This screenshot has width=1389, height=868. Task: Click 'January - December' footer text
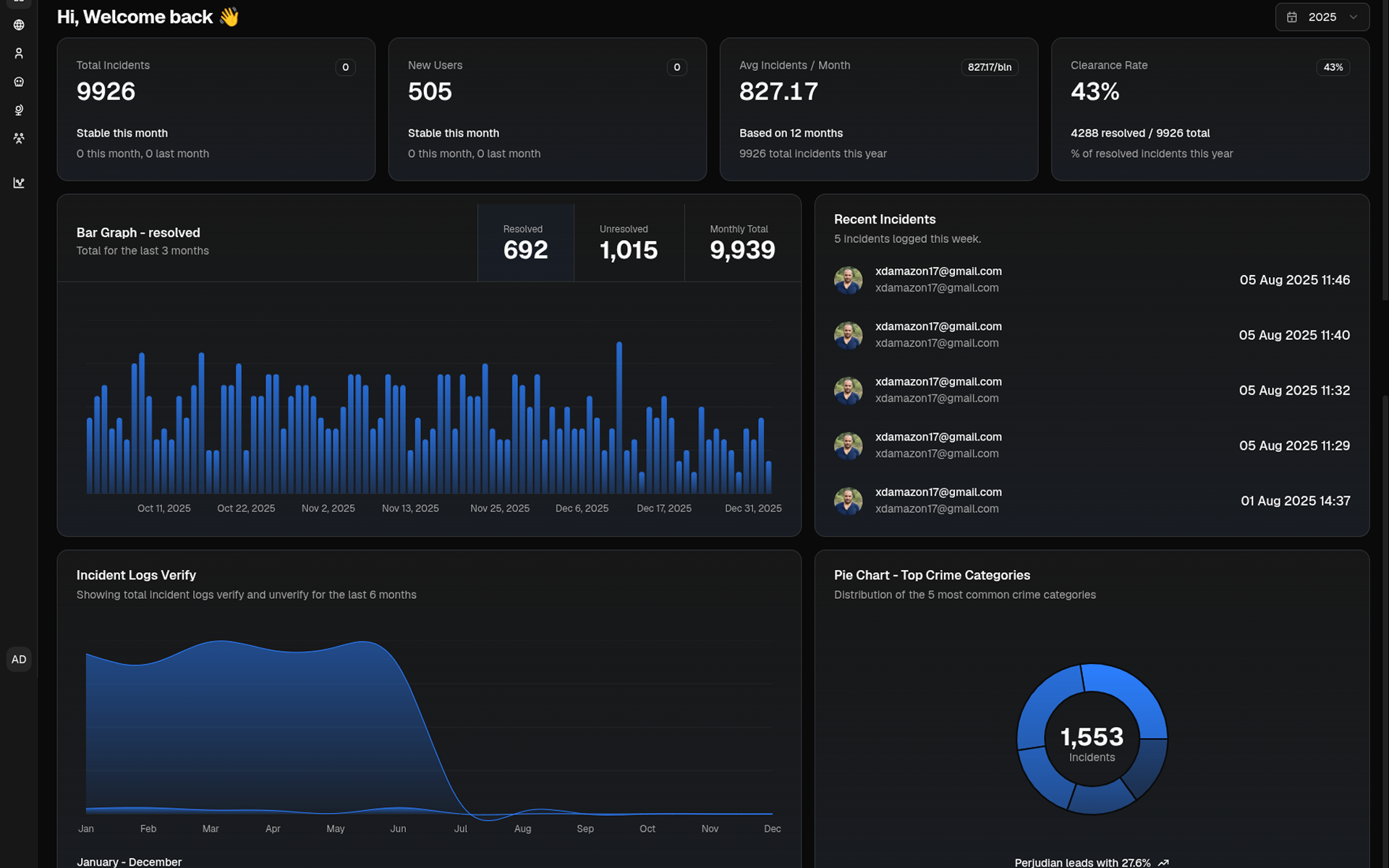[129, 862]
